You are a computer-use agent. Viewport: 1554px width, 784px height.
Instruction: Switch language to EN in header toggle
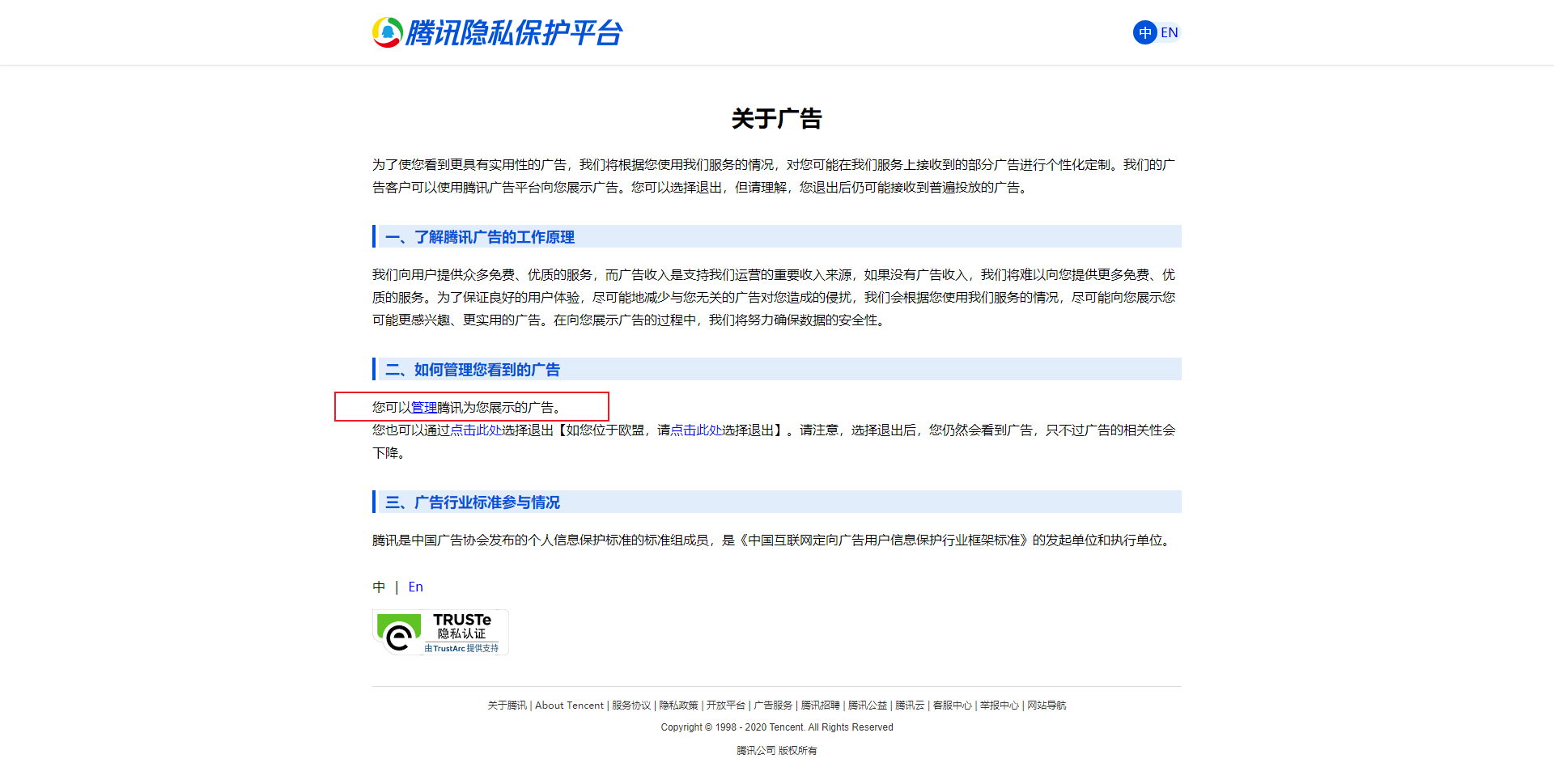[1170, 32]
